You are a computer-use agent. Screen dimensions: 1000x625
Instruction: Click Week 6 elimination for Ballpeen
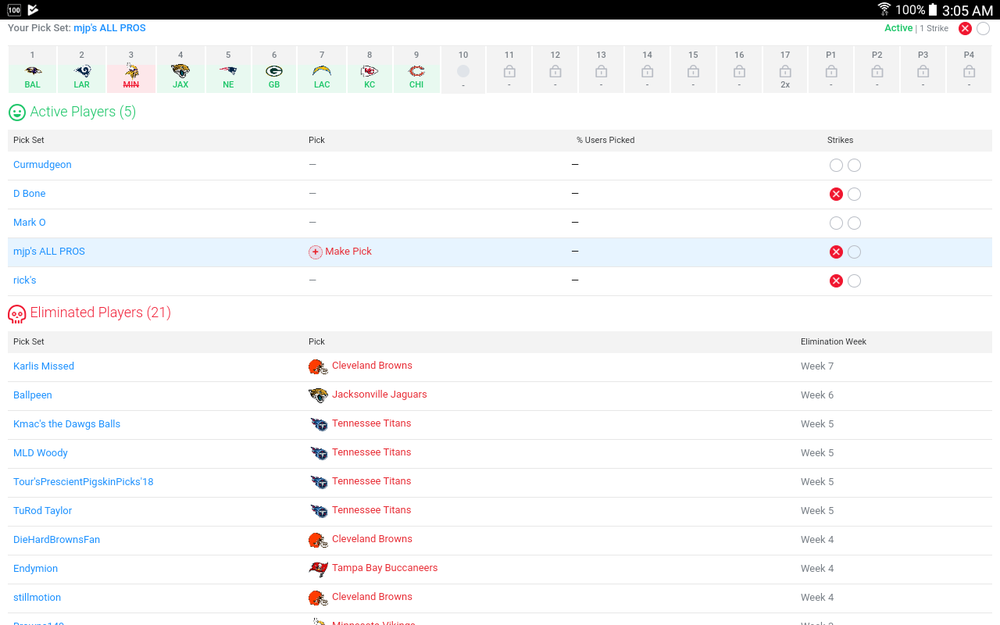point(817,395)
